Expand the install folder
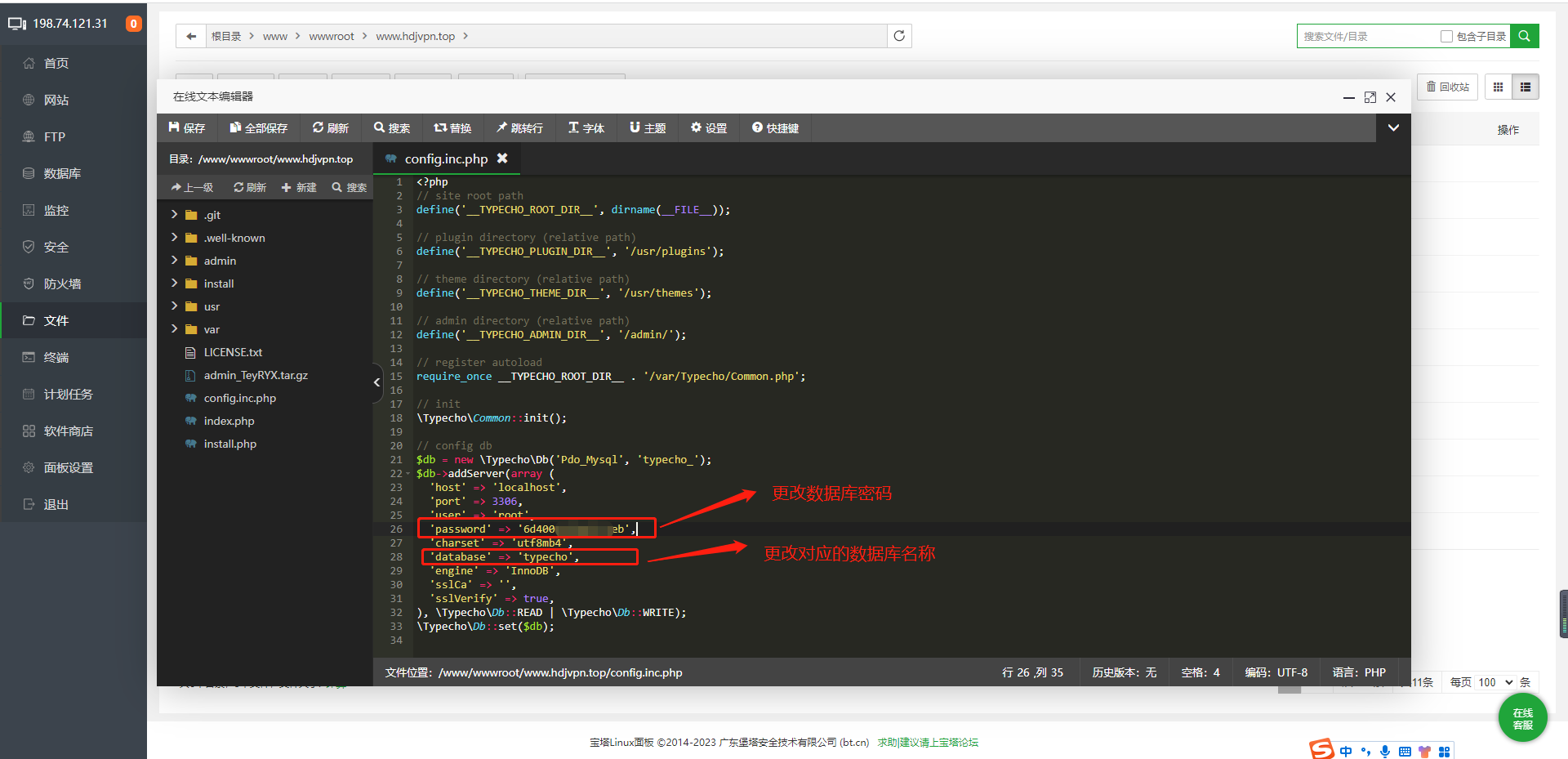This screenshot has height=759, width=1568. pyautogui.click(x=174, y=283)
